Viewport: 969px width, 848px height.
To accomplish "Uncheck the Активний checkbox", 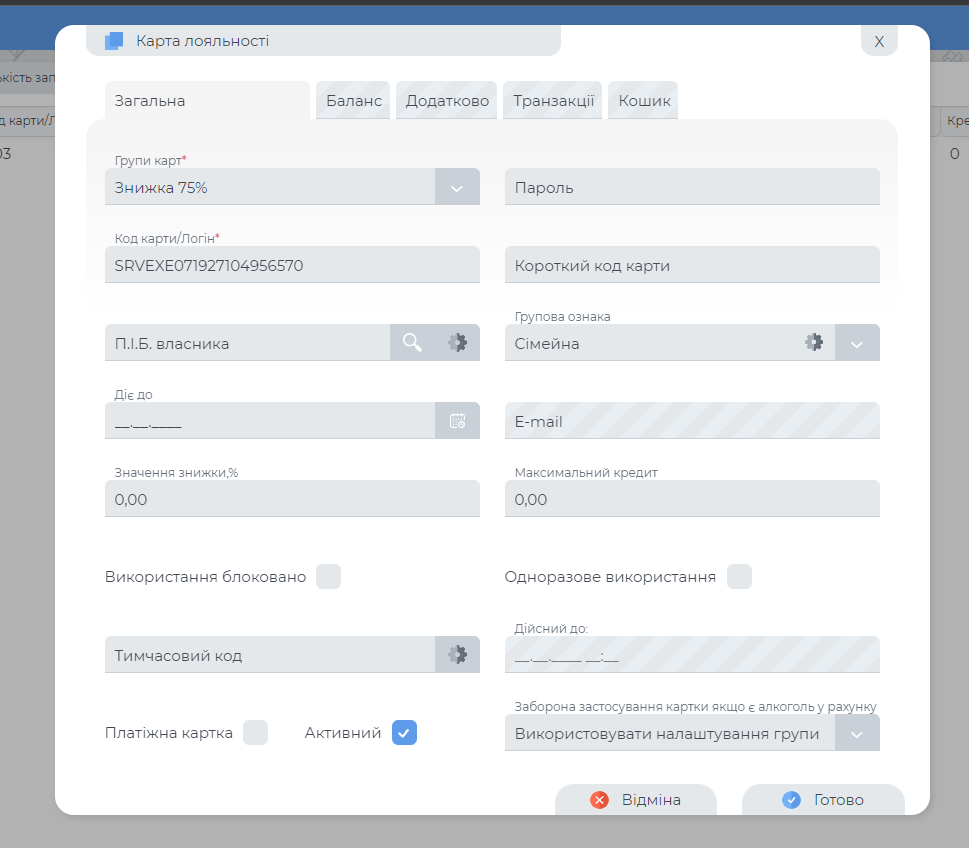I will coord(404,733).
